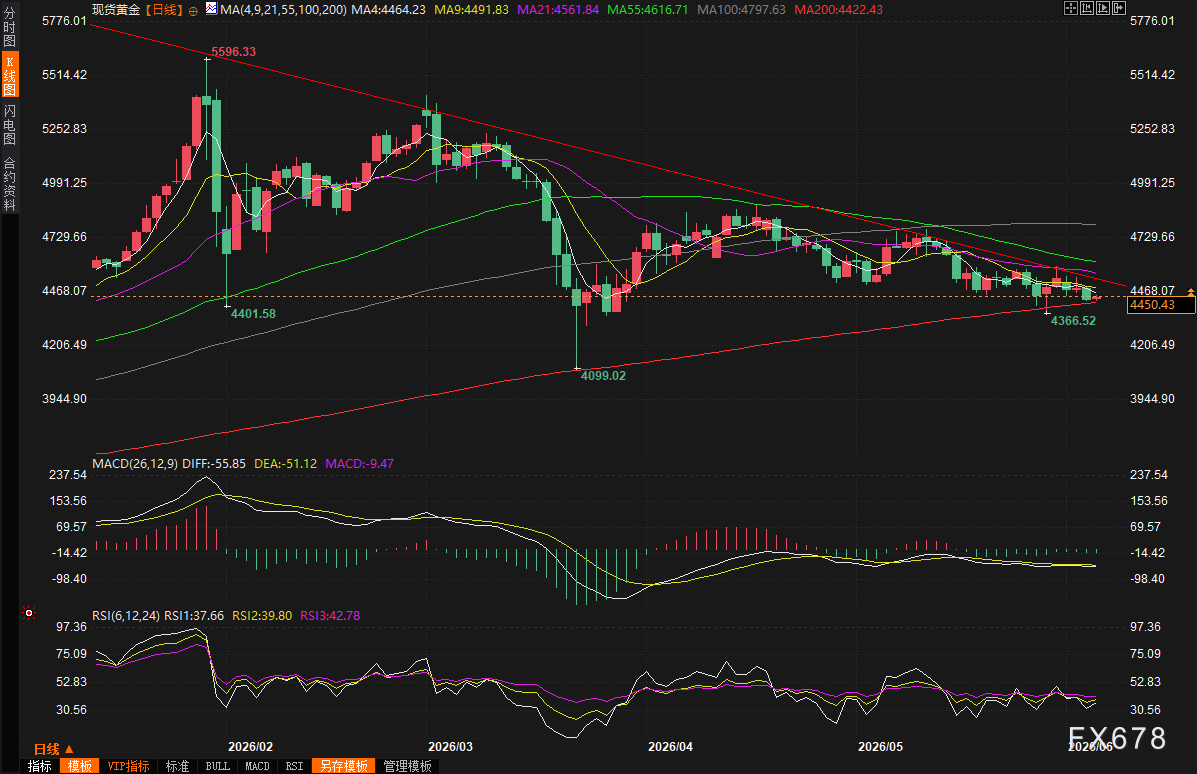Click the DIFF:-55.85 value
Viewport: 1197px width, 774px height.
click(214, 463)
